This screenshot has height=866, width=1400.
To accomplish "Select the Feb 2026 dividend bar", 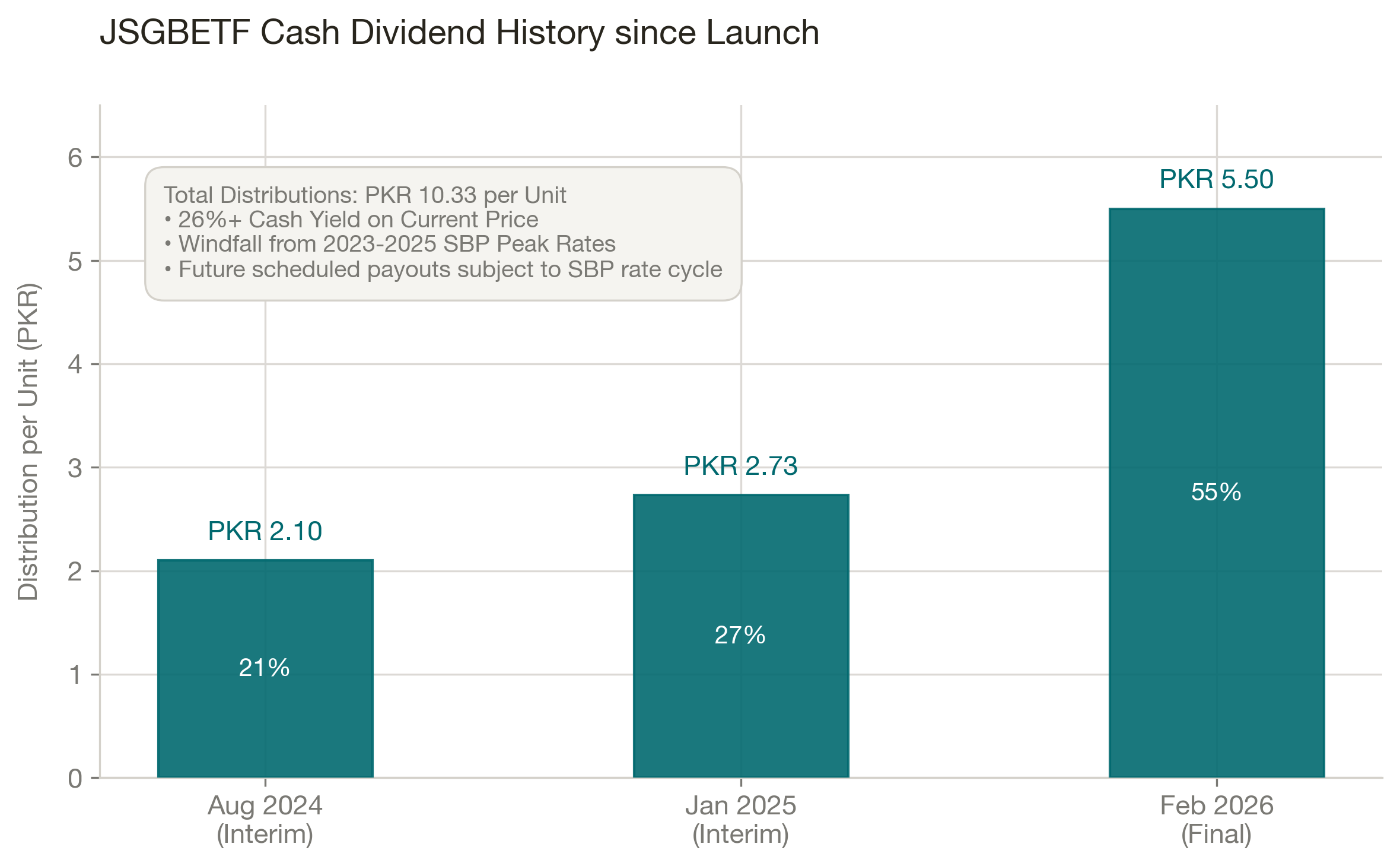I will (1217, 493).
